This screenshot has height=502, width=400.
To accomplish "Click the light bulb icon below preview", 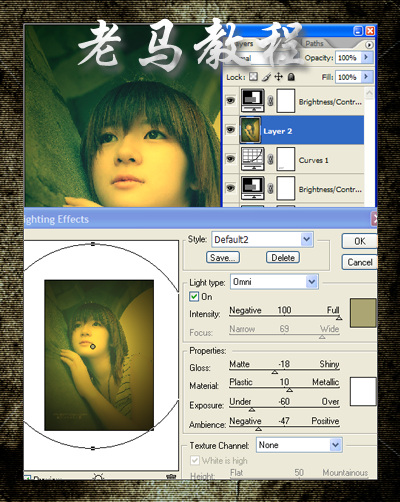I will tap(98, 477).
